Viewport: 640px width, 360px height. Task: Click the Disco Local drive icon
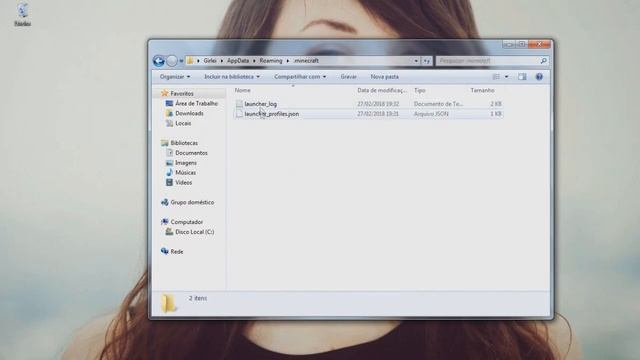pos(169,232)
